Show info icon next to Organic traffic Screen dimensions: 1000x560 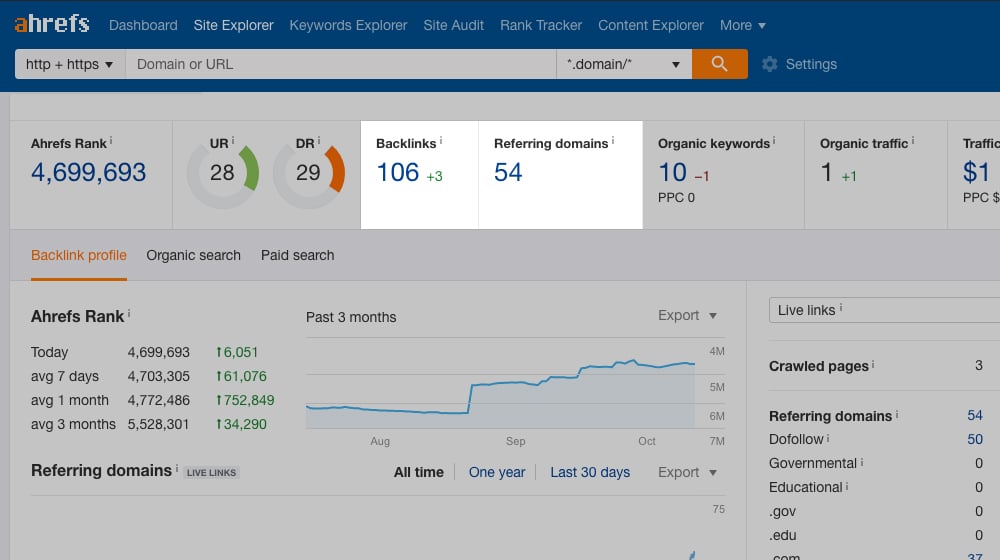(x=913, y=140)
